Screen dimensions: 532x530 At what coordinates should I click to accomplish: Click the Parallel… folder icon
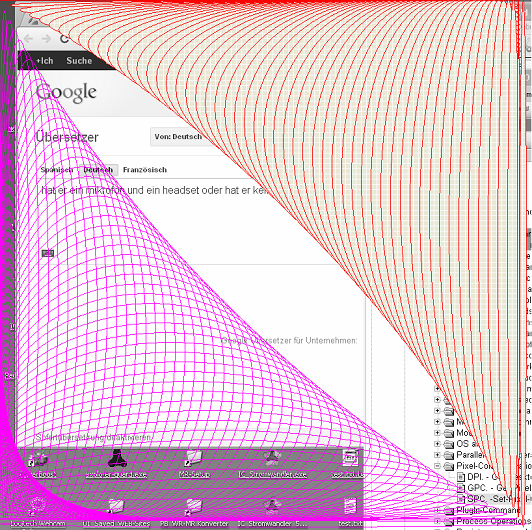449,455
